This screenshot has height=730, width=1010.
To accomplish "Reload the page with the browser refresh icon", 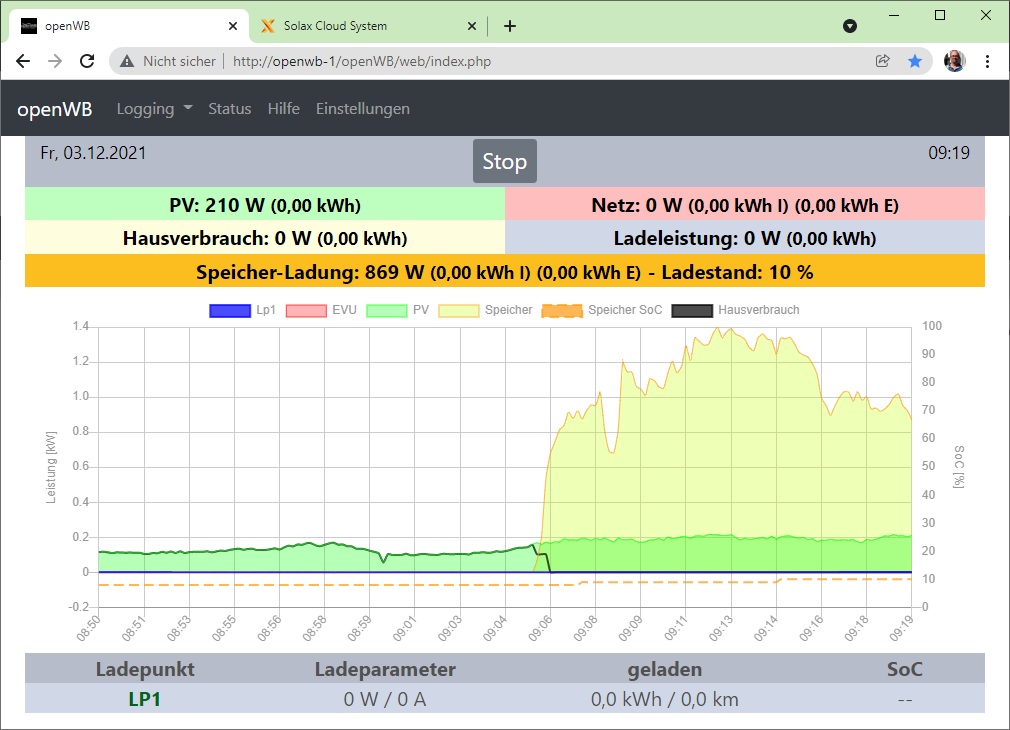I will (x=87, y=61).
